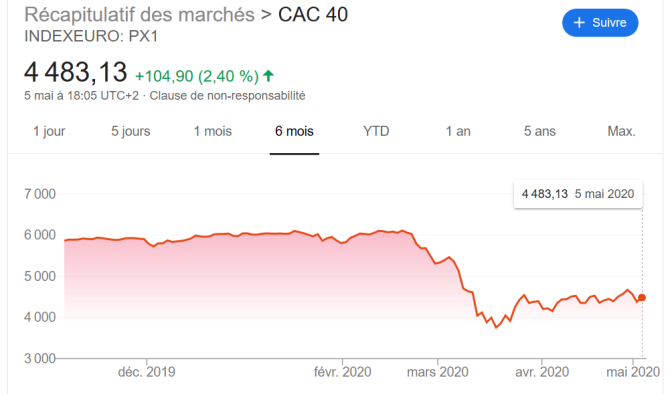
Task: Select the 6 mois tab
Action: click(x=294, y=131)
